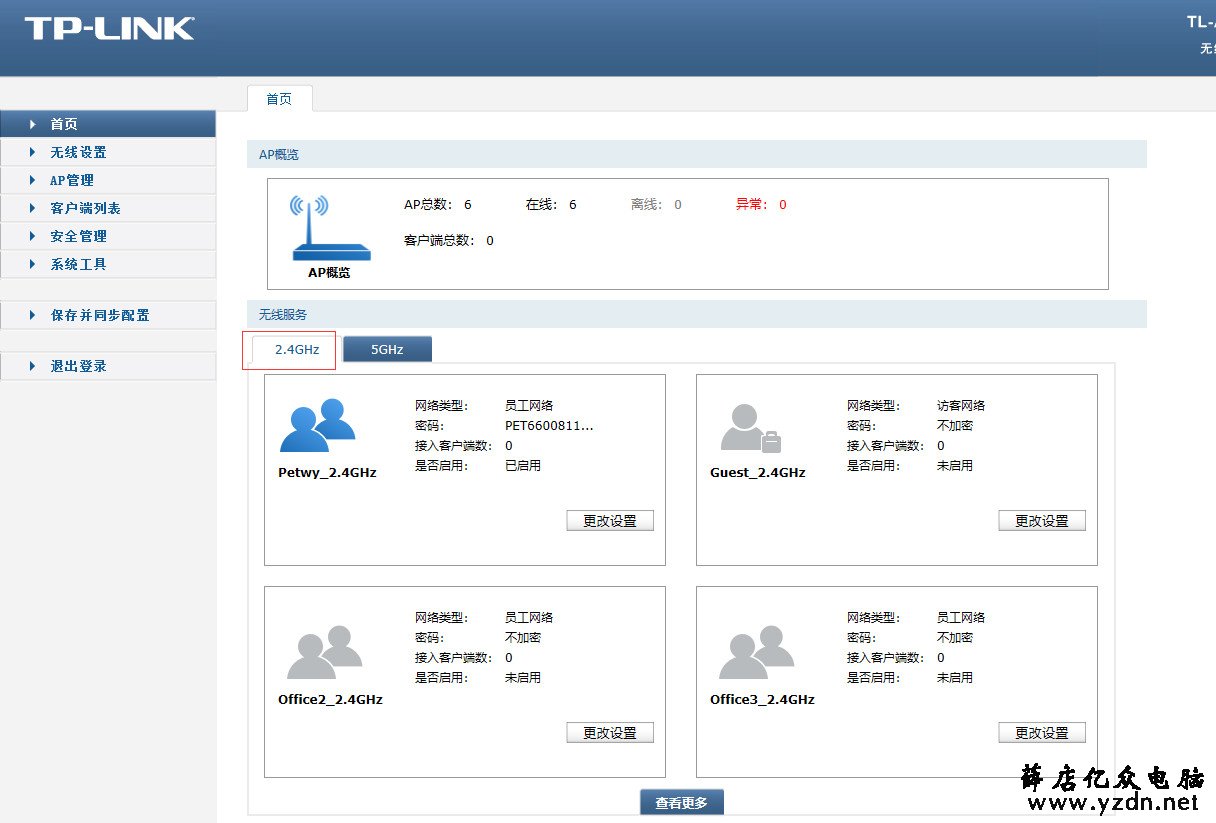Click 不加密 password in Office2 card

click(x=522, y=638)
